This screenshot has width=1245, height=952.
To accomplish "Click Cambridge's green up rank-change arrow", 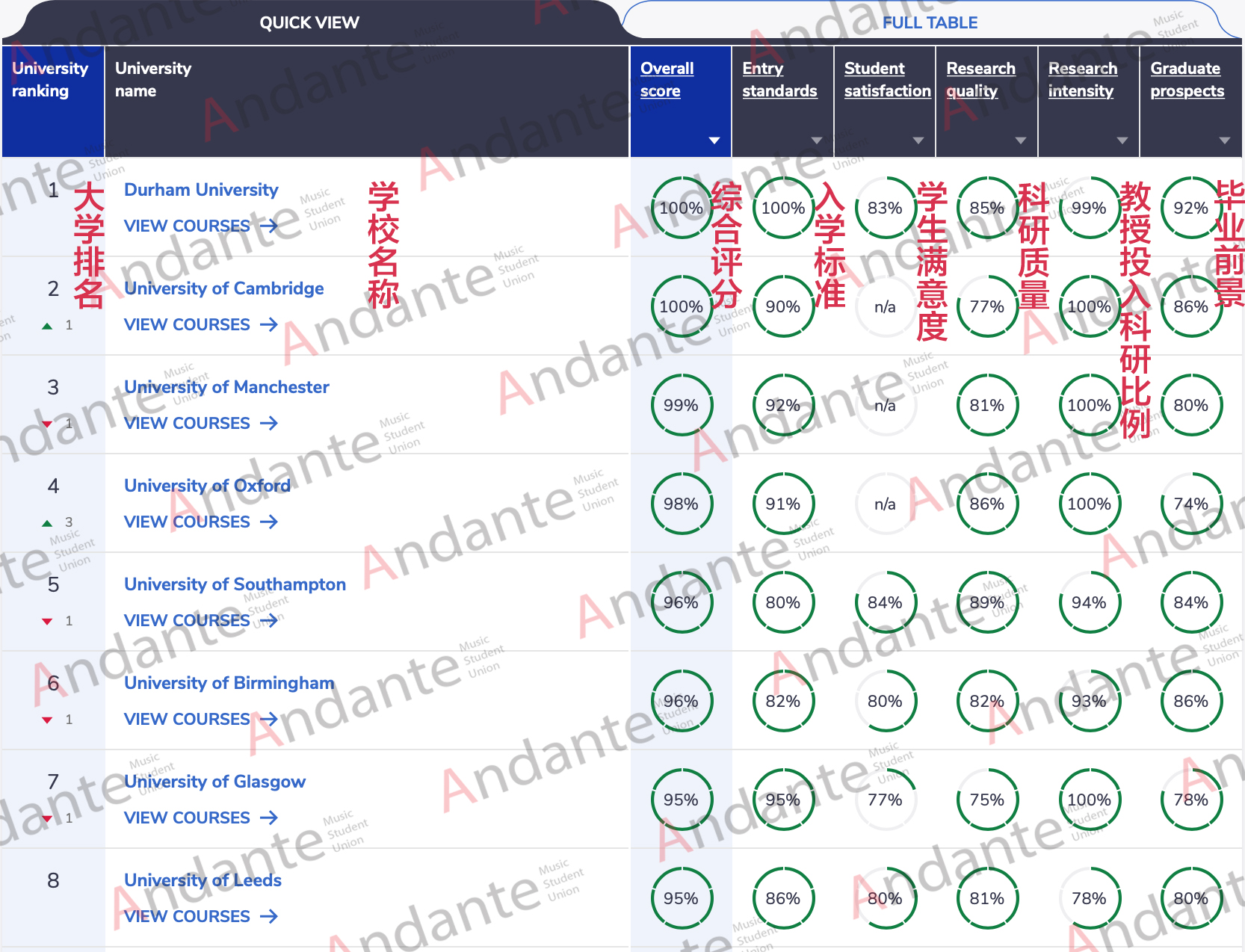I will [x=47, y=325].
